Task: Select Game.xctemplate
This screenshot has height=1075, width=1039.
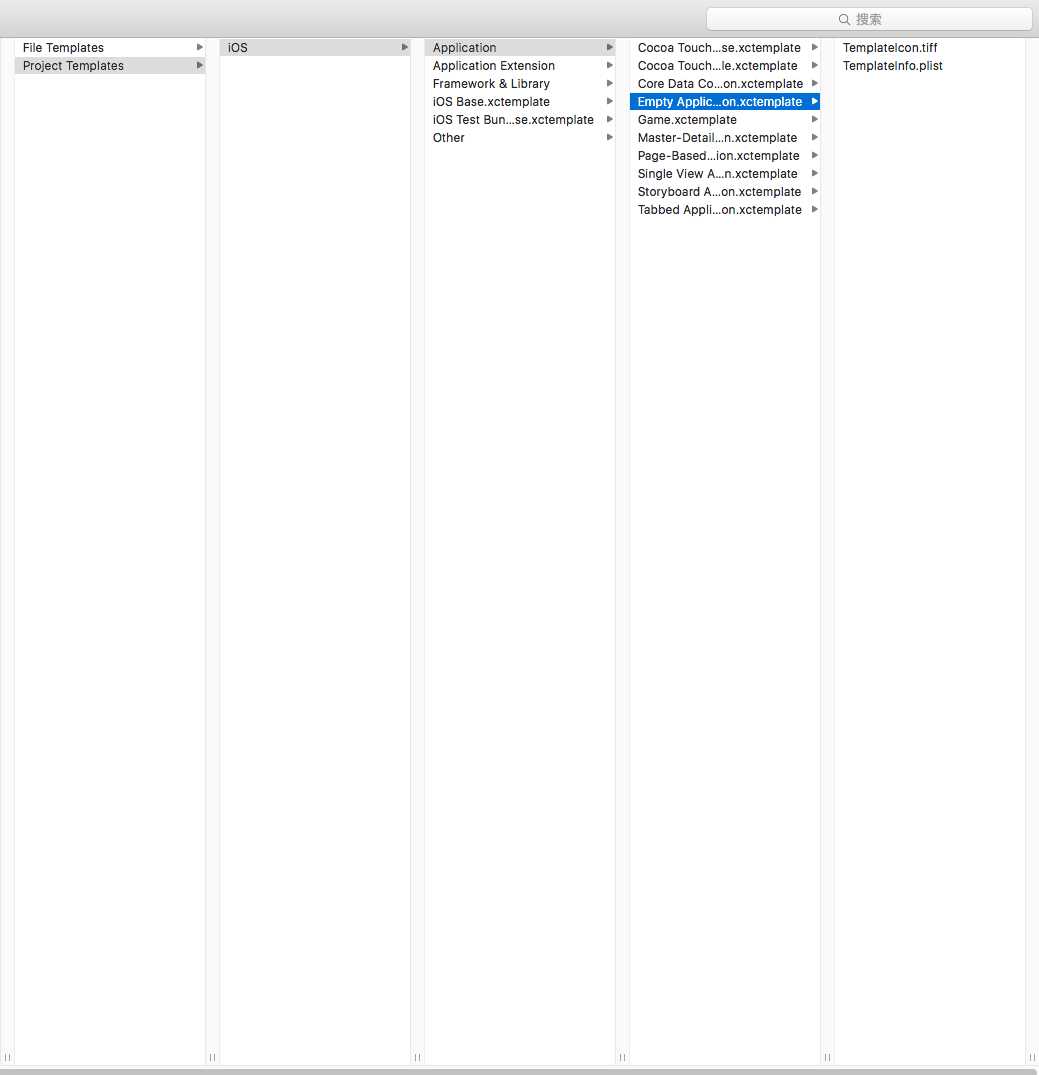Action: 725,119
